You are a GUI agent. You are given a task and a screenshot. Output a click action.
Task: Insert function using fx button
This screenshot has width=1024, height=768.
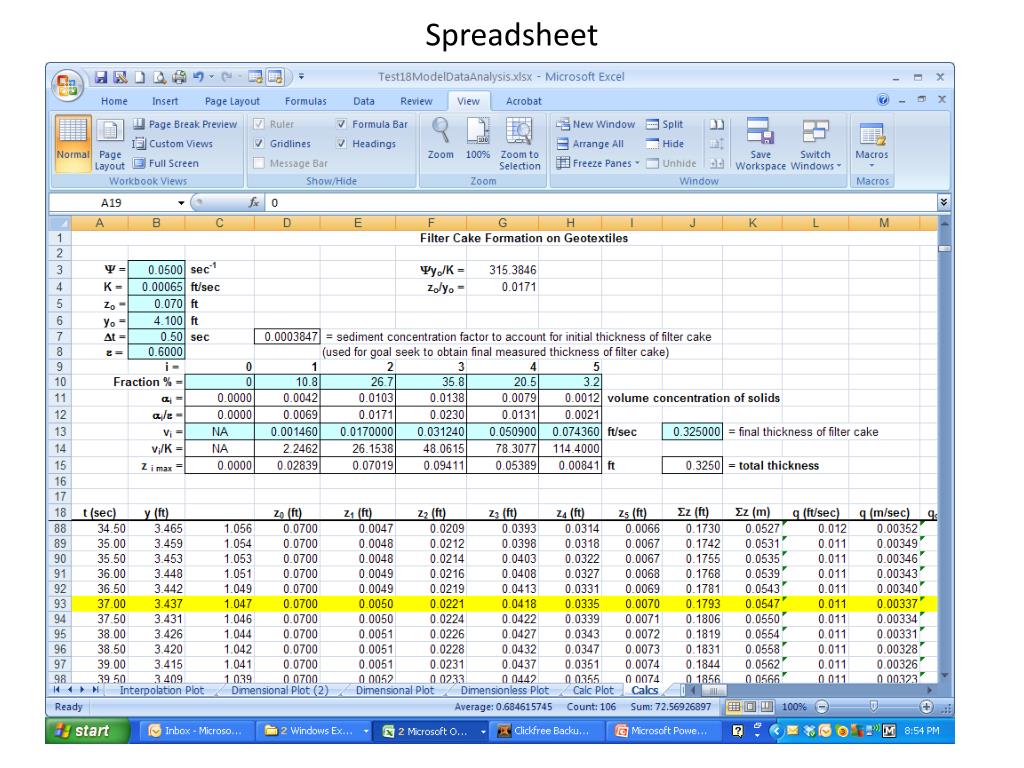254,202
